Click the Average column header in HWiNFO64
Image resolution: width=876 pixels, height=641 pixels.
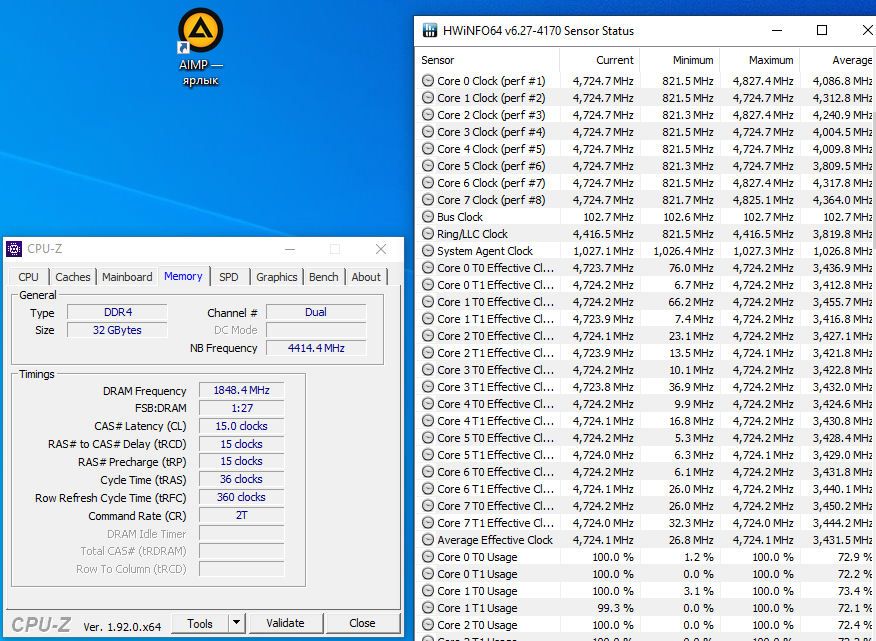838,60
